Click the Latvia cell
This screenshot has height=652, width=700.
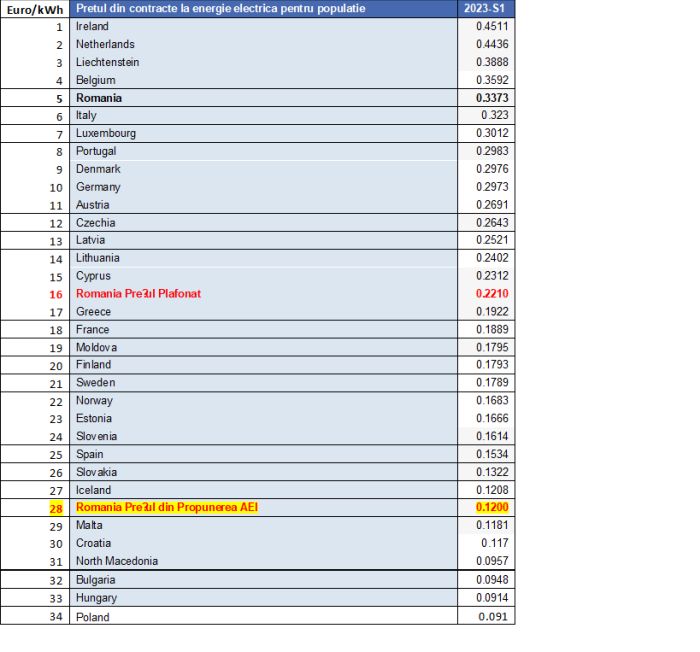coord(263,240)
